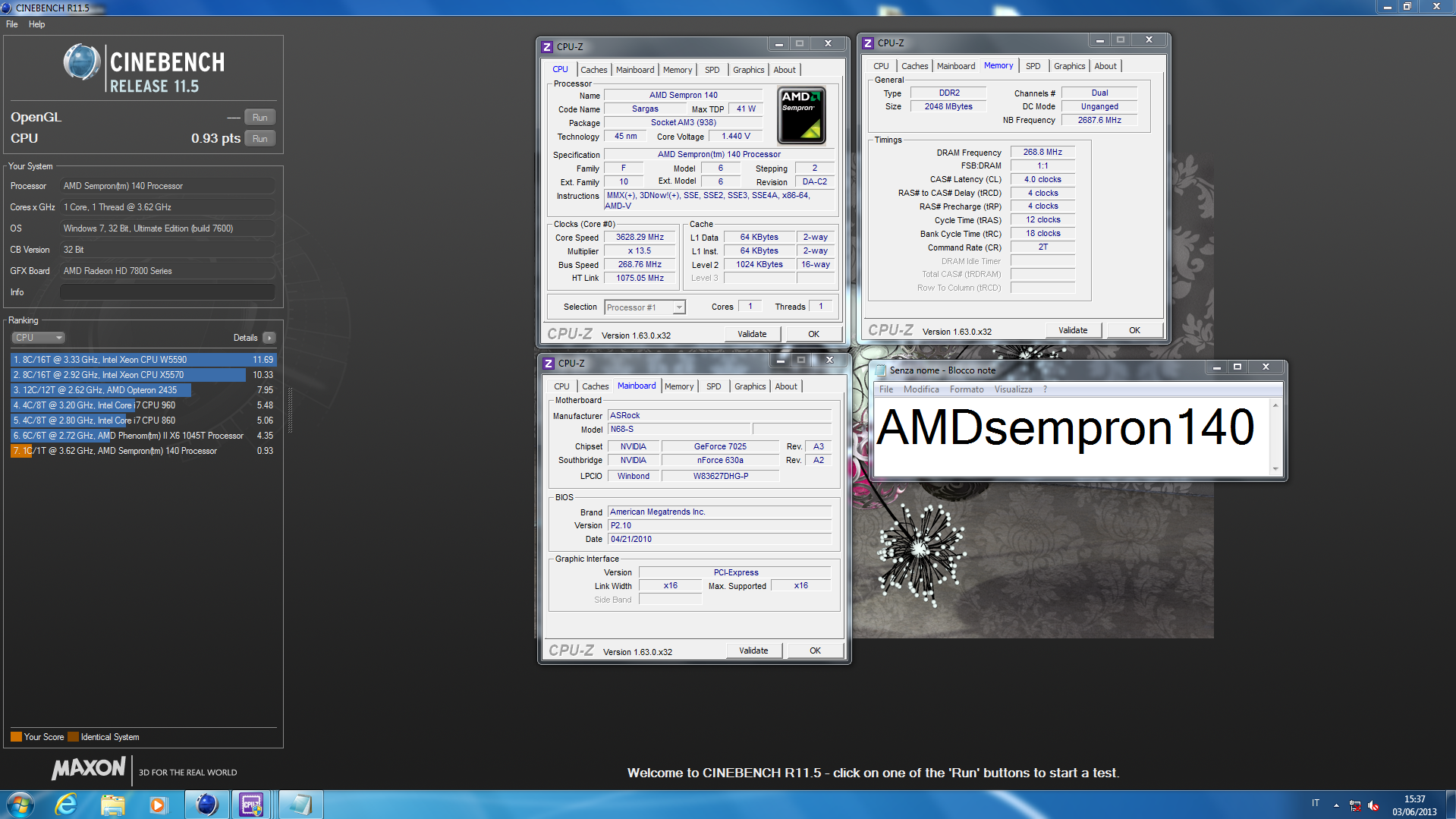Click Validate in the Memory CPU-Z window
The width and height of the screenshot is (1456, 819).
(1073, 330)
